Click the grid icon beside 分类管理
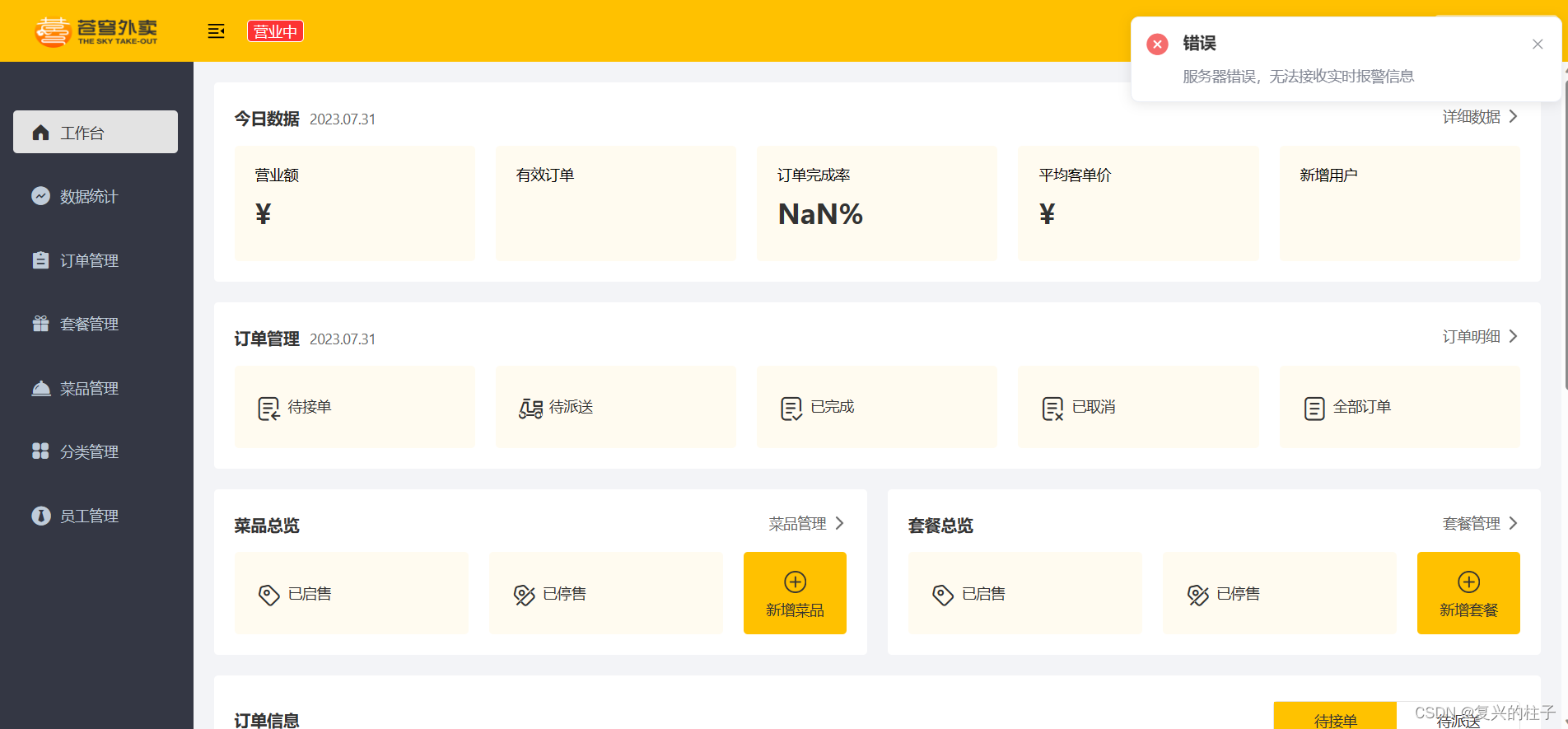Viewport: 1568px width, 729px height. [40, 451]
